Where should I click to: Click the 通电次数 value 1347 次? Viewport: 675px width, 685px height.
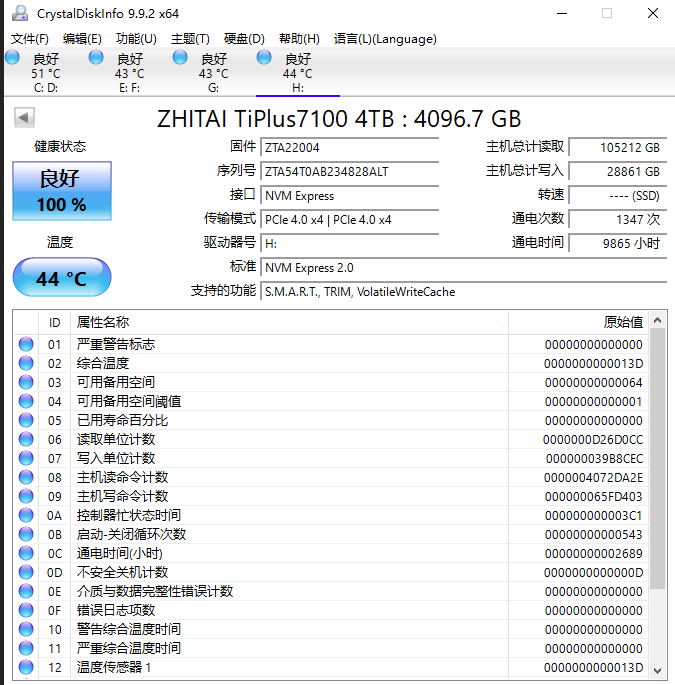click(618, 220)
